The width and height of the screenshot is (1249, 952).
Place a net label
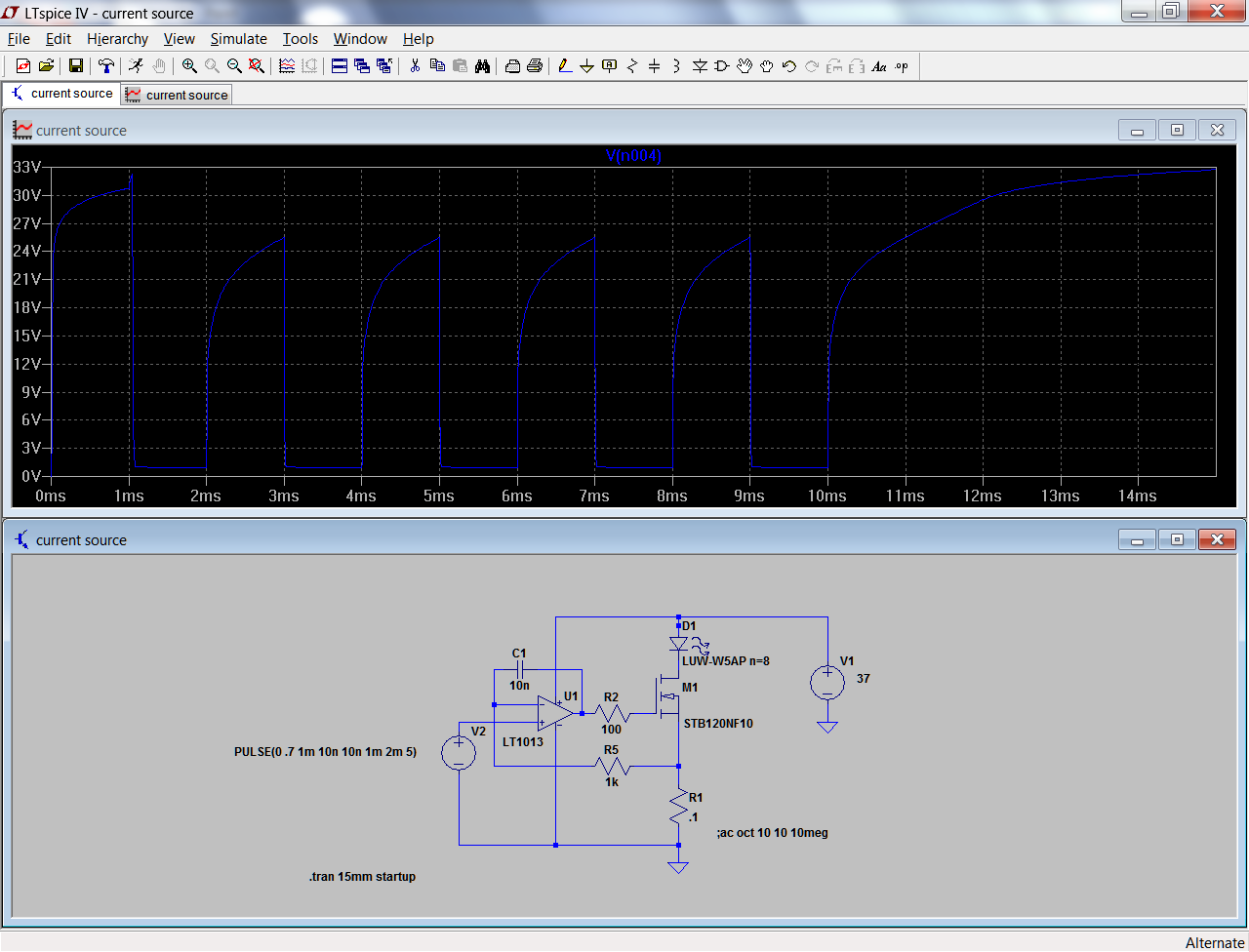tap(610, 66)
